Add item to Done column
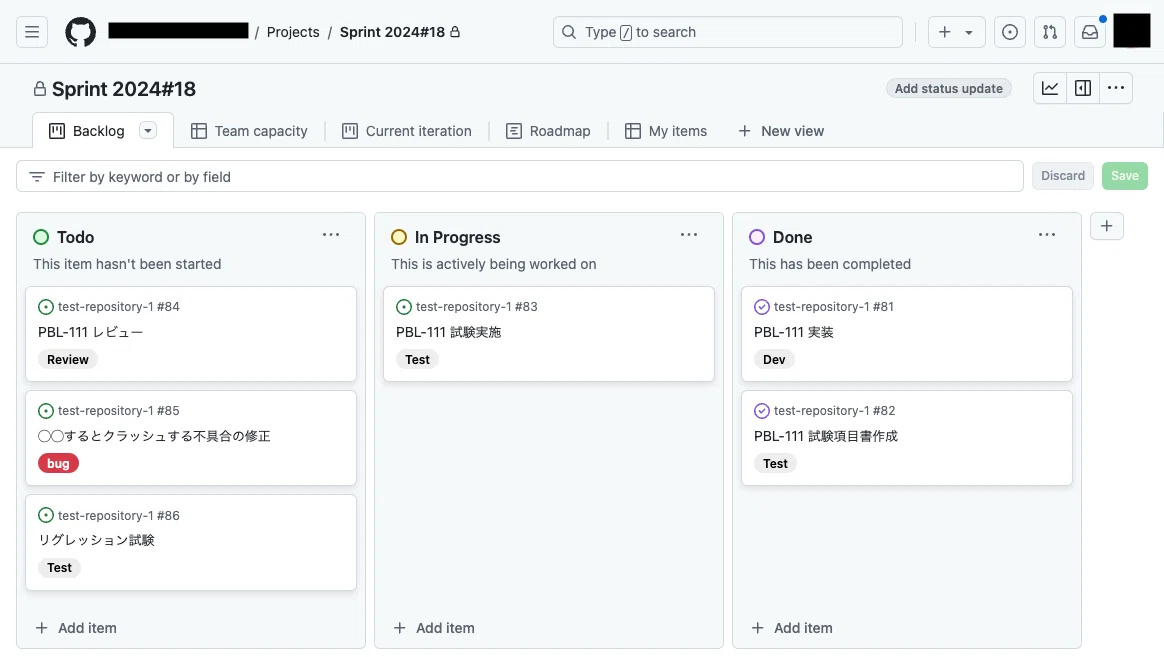Screen dimensions: 1164x657 pos(791,628)
